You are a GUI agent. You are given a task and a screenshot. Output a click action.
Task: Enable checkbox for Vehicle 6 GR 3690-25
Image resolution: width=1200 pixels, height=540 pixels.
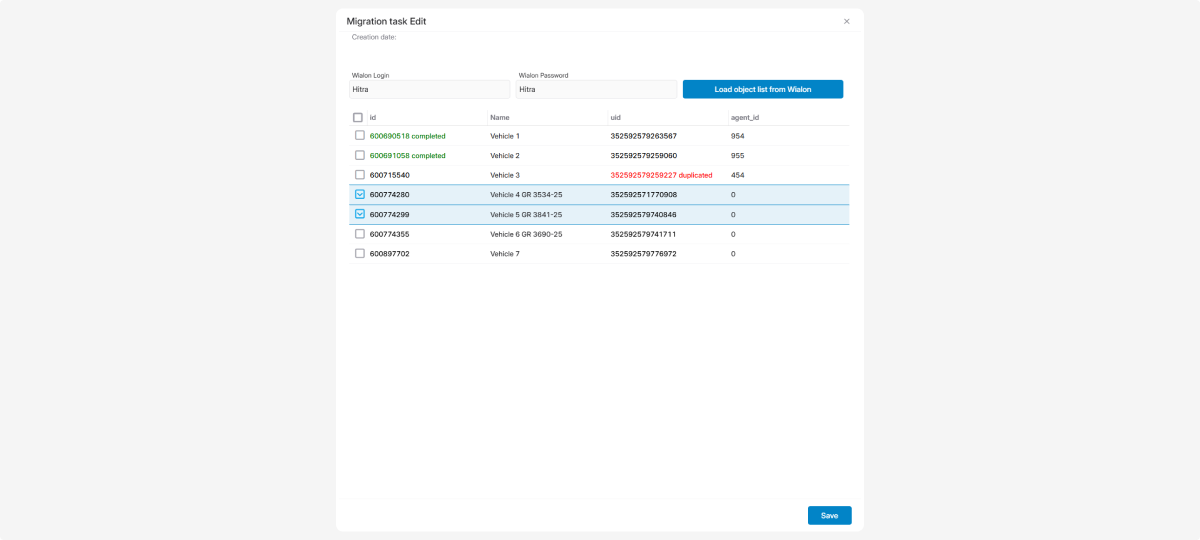click(x=360, y=234)
